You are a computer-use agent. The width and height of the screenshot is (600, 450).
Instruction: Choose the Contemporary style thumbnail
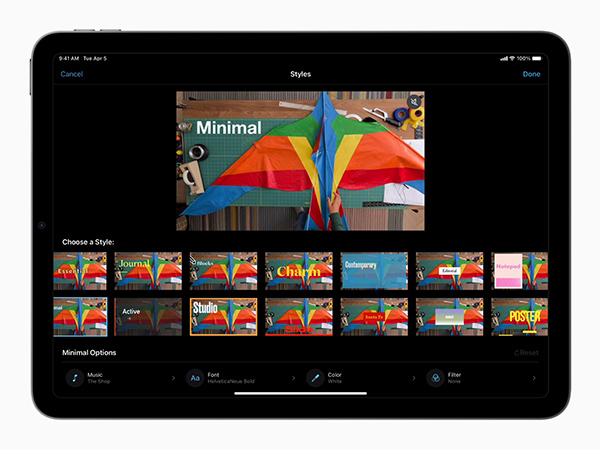pos(374,271)
